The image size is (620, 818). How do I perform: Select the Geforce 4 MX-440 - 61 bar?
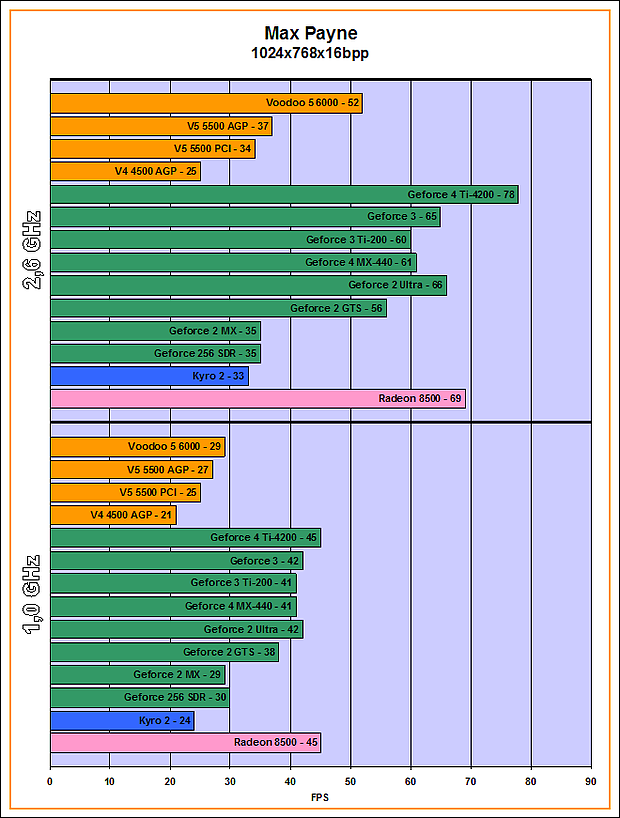pos(232,263)
